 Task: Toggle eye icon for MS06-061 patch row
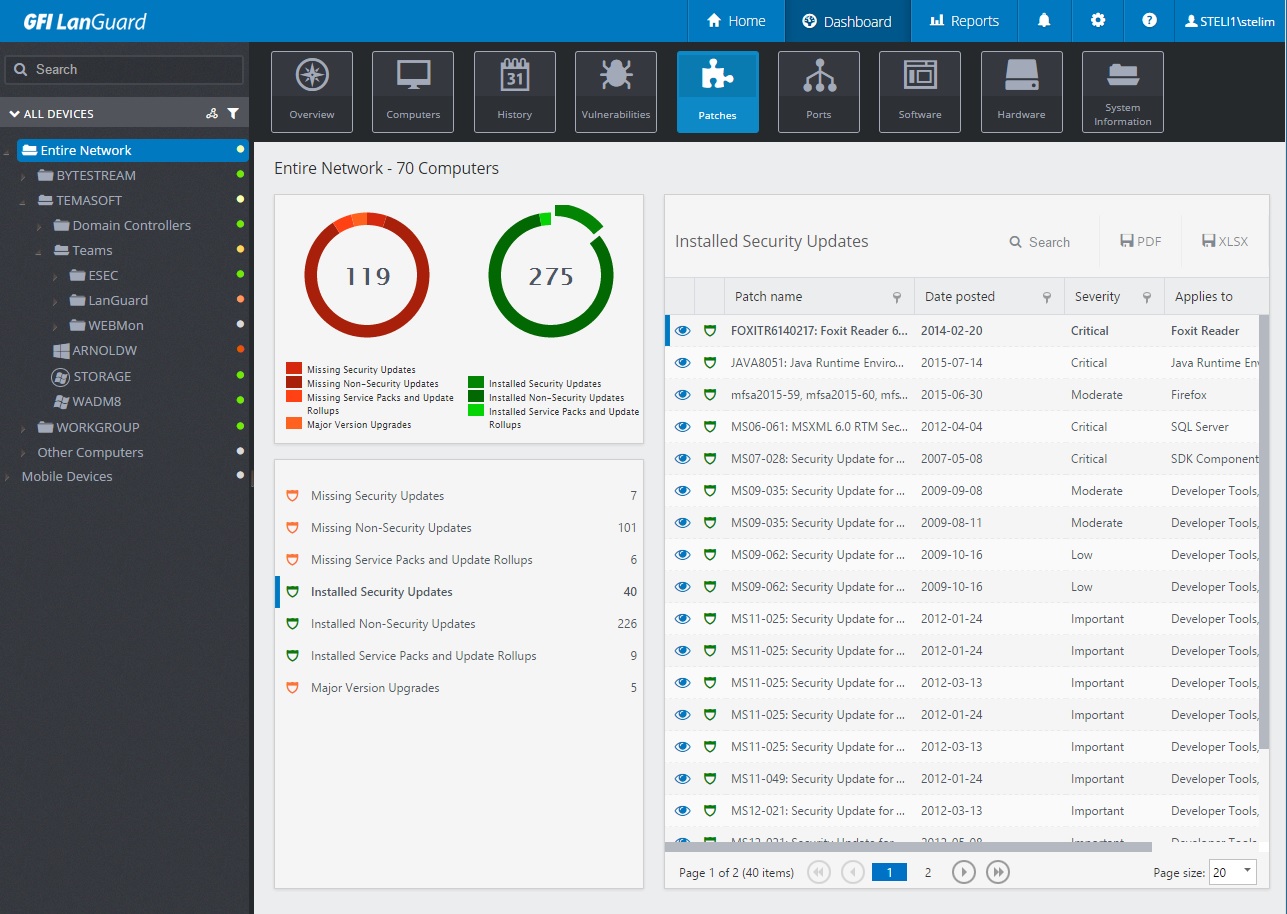pyautogui.click(x=683, y=427)
